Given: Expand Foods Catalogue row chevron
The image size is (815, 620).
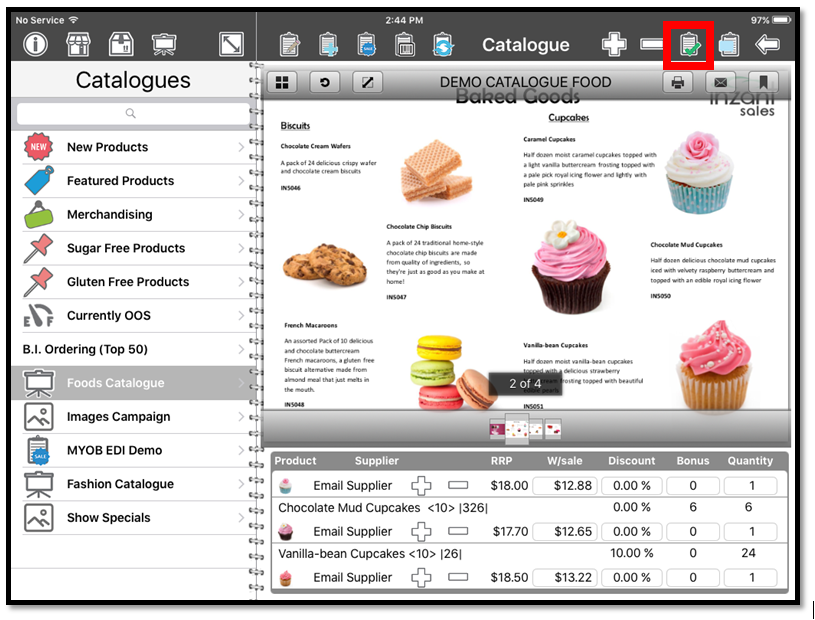Looking at the screenshot, I should pyautogui.click(x=241, y=383).
